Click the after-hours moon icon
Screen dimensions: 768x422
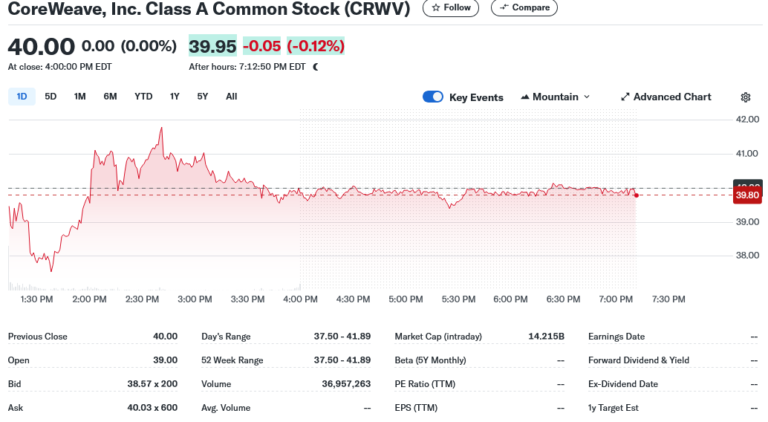coord(315,67)
